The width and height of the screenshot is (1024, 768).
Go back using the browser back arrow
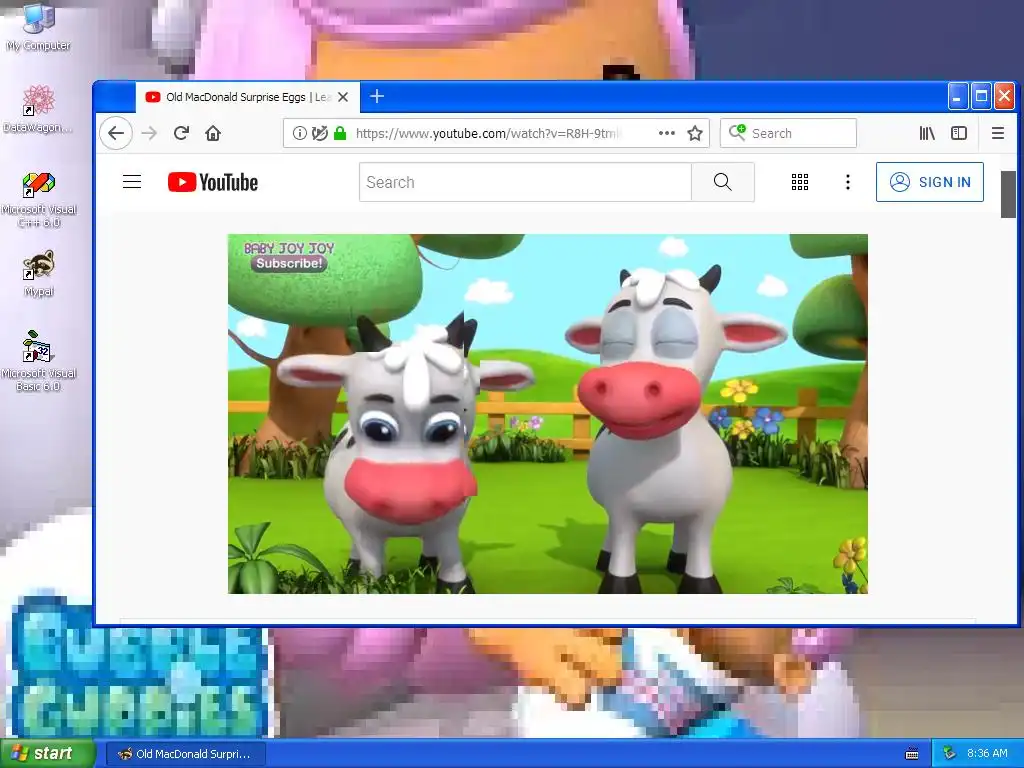116,133
